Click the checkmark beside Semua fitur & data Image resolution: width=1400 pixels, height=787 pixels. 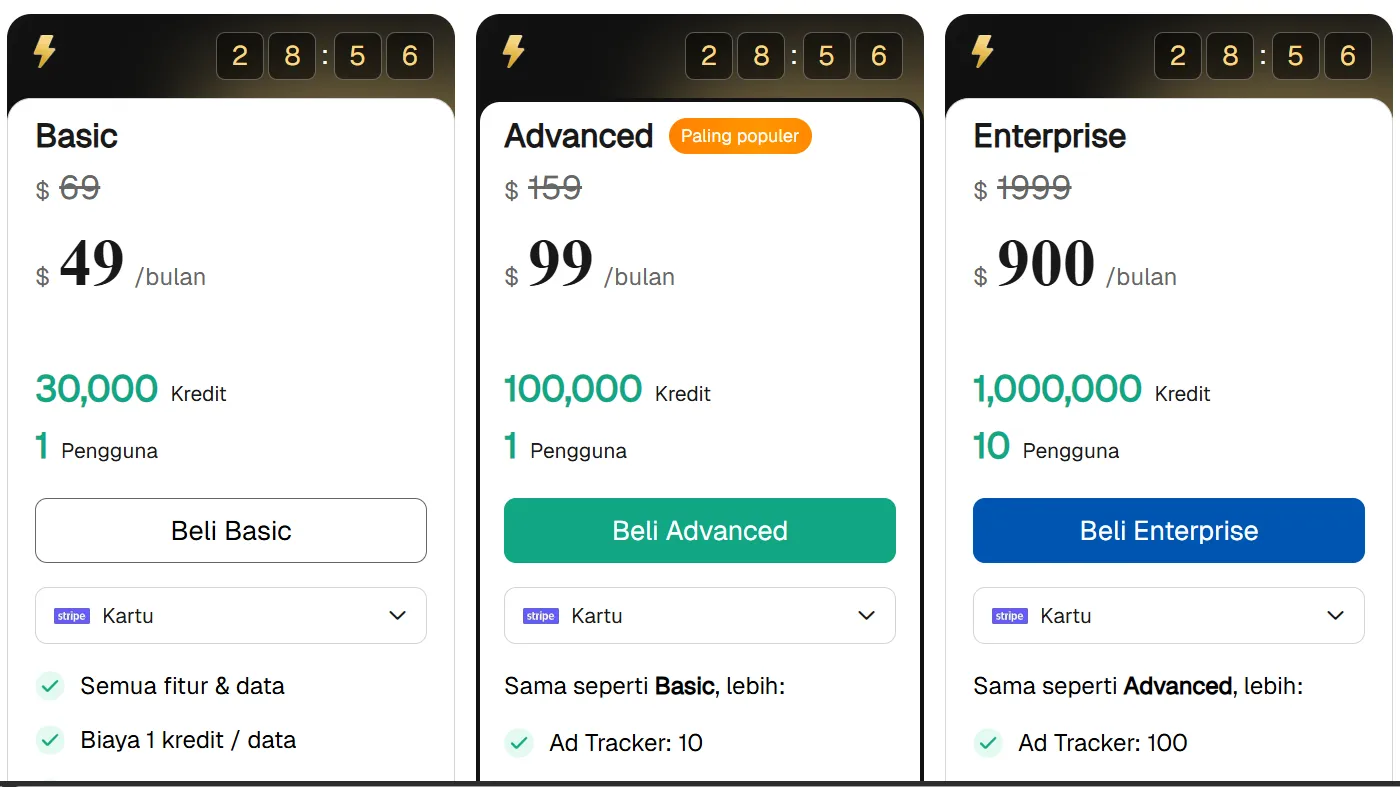click(x=50, y=686)
